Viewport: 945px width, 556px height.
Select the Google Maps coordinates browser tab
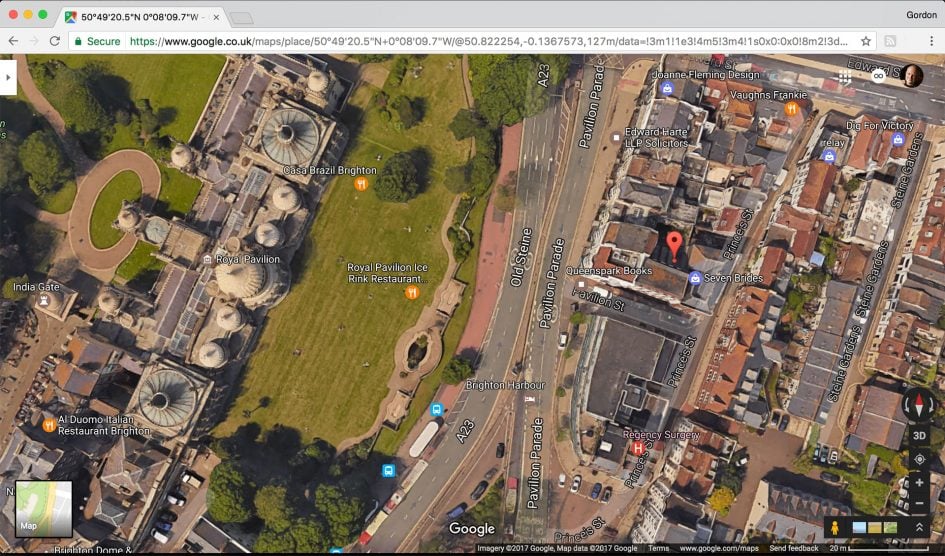pyautogui.click(x=140, y=17)
